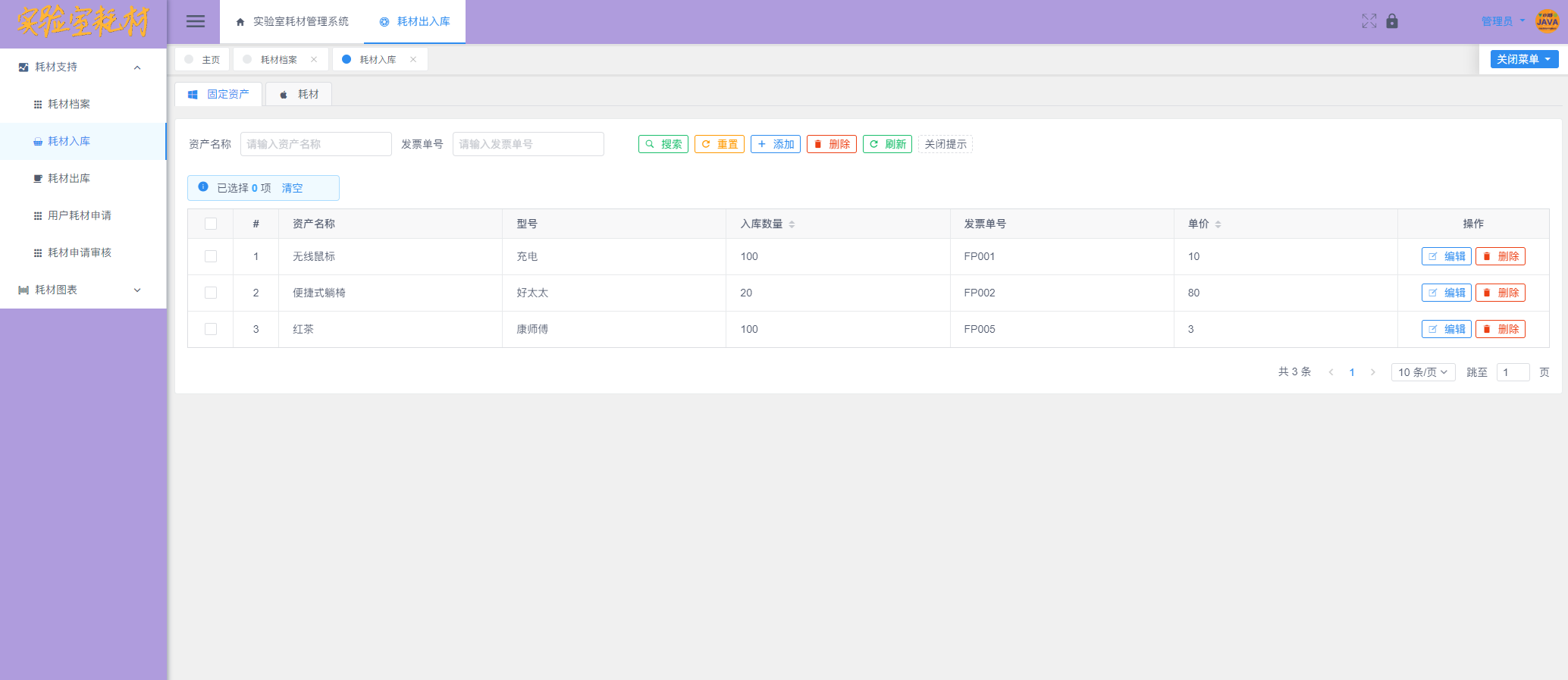Sort by 单价 column sort arrows

(x=1218, y=224)
